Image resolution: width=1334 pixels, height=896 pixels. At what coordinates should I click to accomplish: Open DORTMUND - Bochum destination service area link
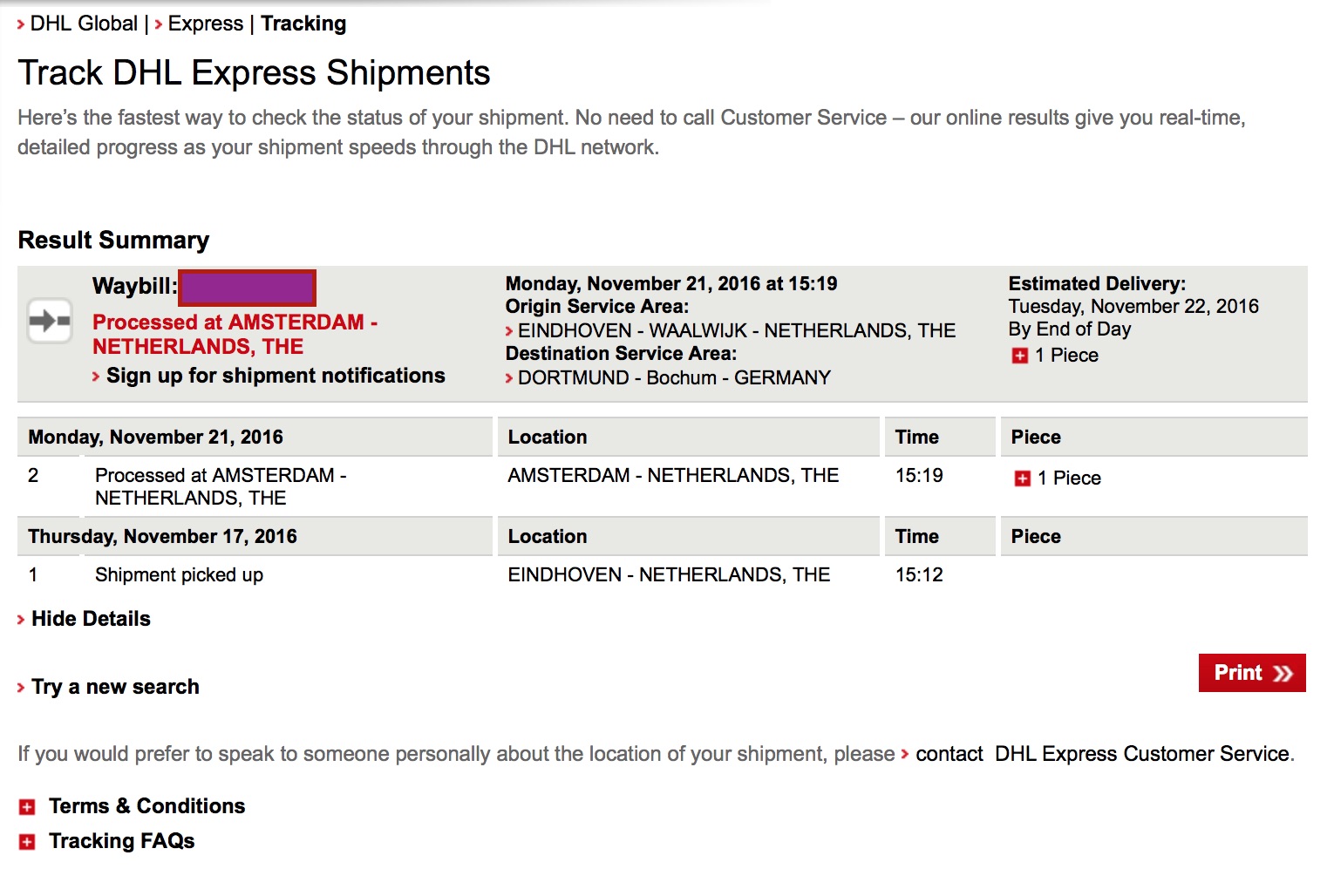pos(674,378)
